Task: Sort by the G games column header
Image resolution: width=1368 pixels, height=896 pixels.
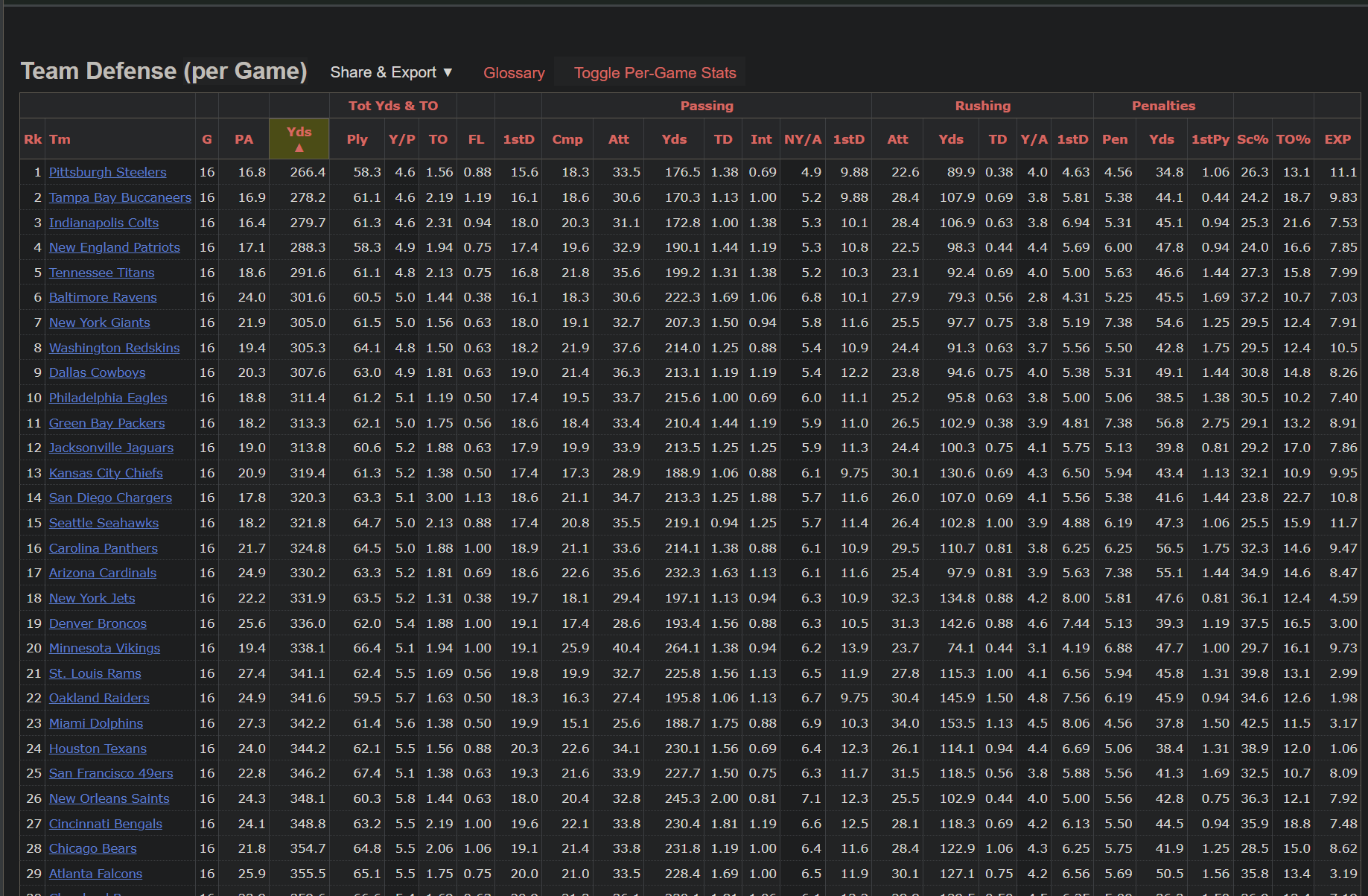Action: 207,139
